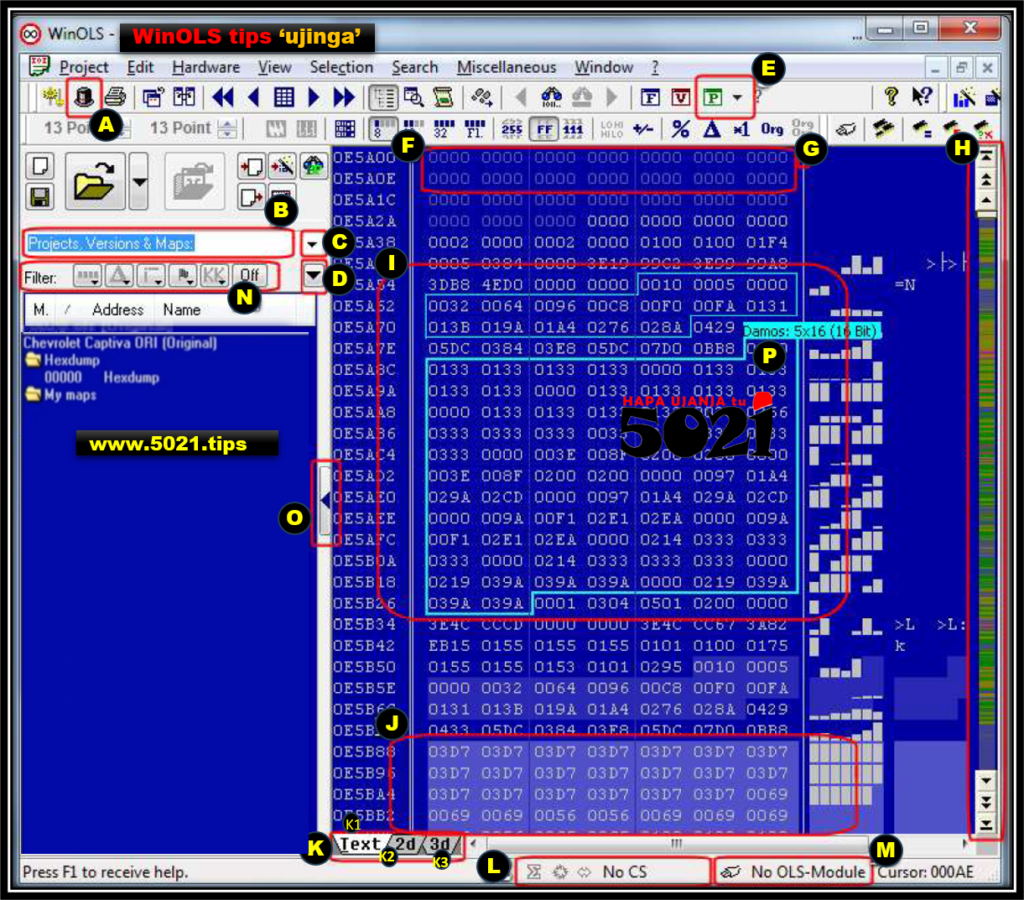Toggle the Org original values view
This screenshot has height=900, width=1024.
[x=771, y=128]
